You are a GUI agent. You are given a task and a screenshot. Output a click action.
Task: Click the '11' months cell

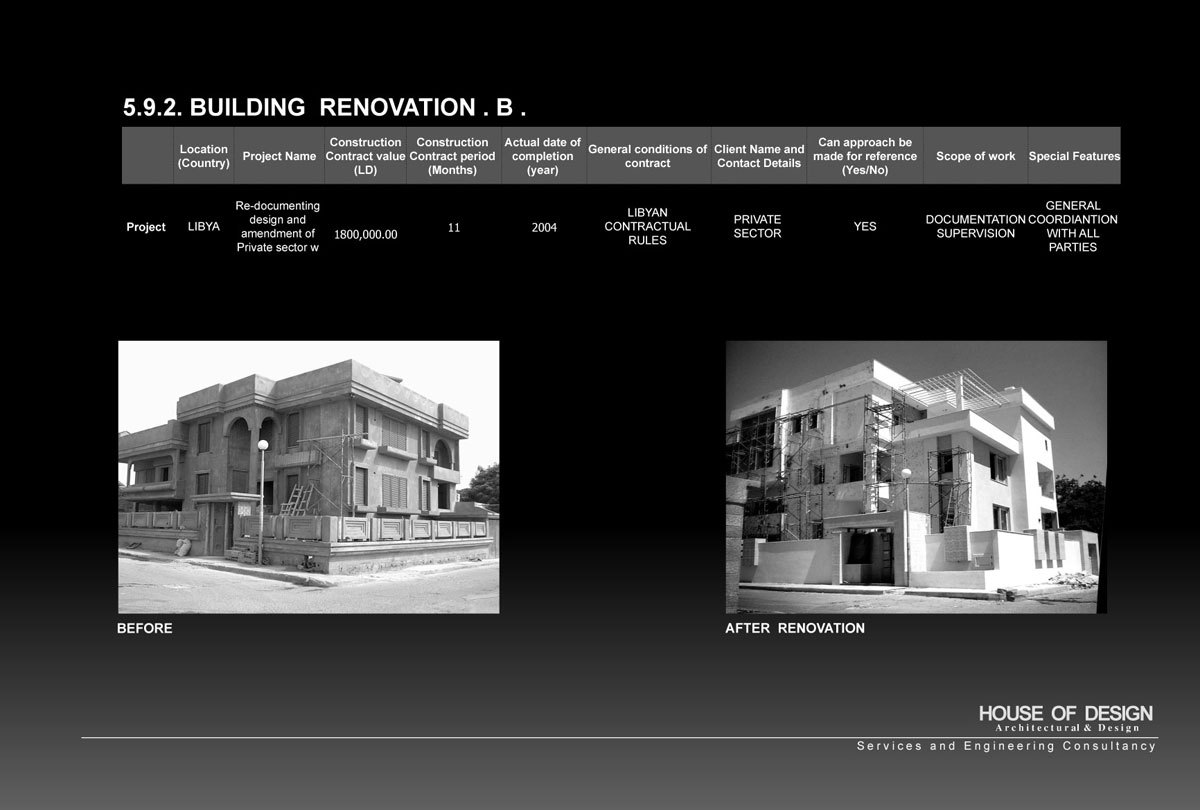(453, 227)
